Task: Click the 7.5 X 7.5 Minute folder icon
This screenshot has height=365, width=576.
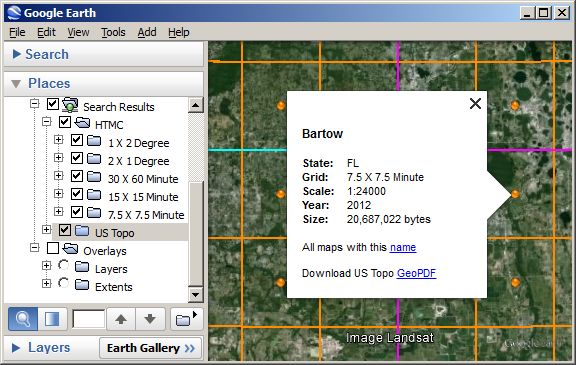Action: click(x=94, y=213)
